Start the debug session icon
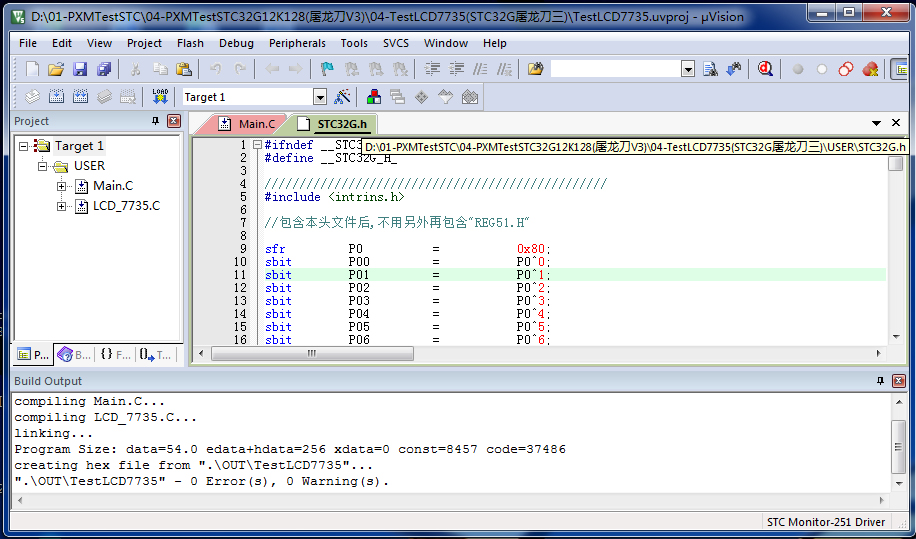 (x=766, y=69)
